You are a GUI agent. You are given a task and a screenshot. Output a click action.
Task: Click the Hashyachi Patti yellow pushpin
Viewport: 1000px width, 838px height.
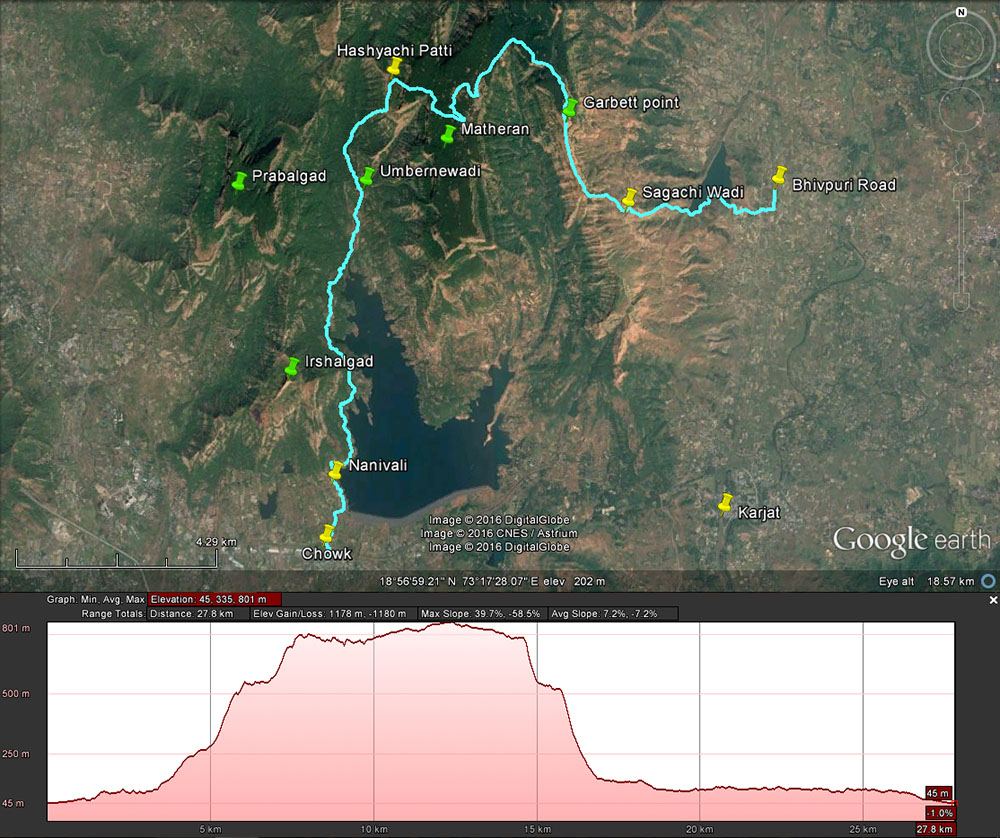tap(395, 66)
